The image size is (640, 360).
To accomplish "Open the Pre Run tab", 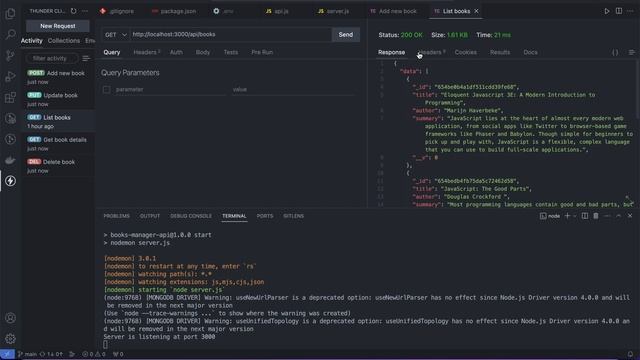I will coord(262,52).
